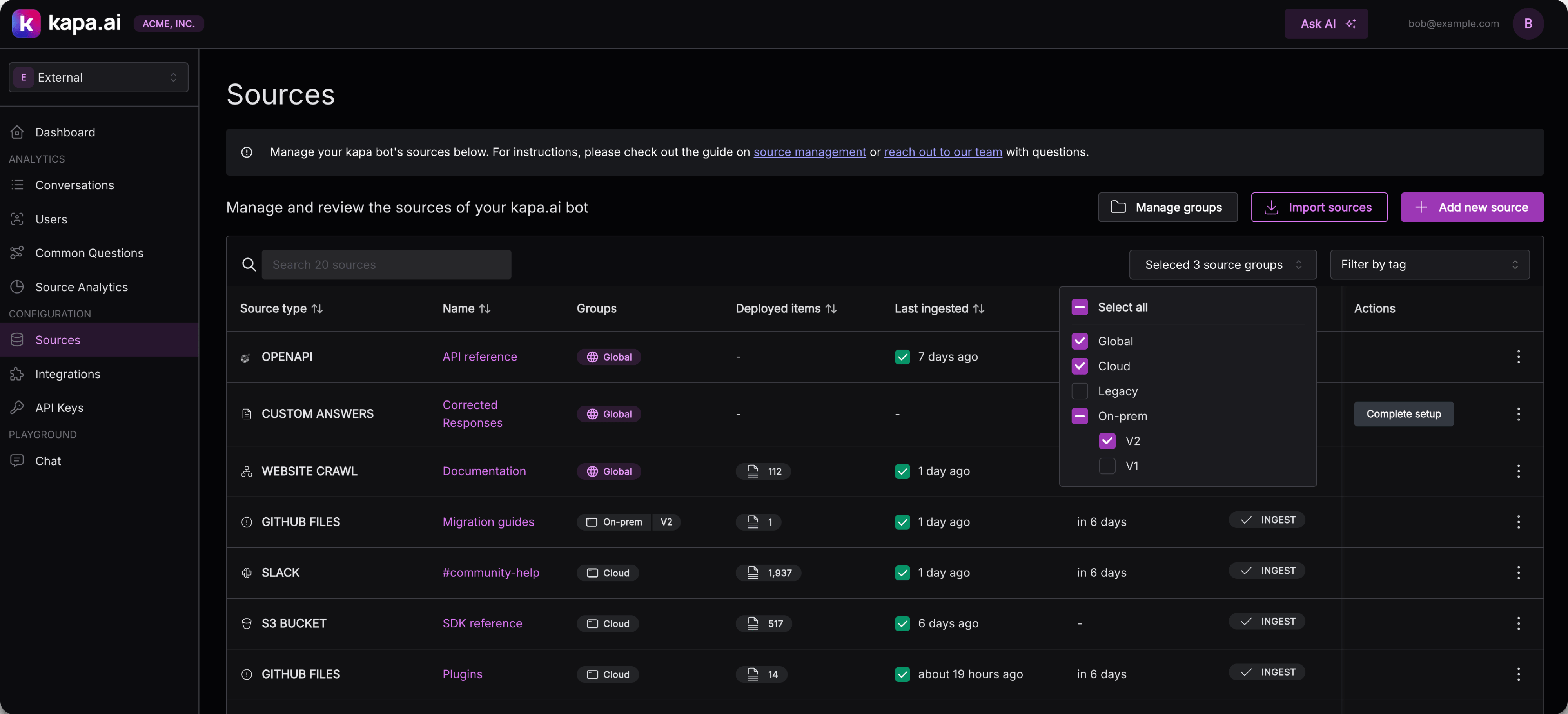Click the Chat bubble icon in sidebar

[x=17, y=461]
